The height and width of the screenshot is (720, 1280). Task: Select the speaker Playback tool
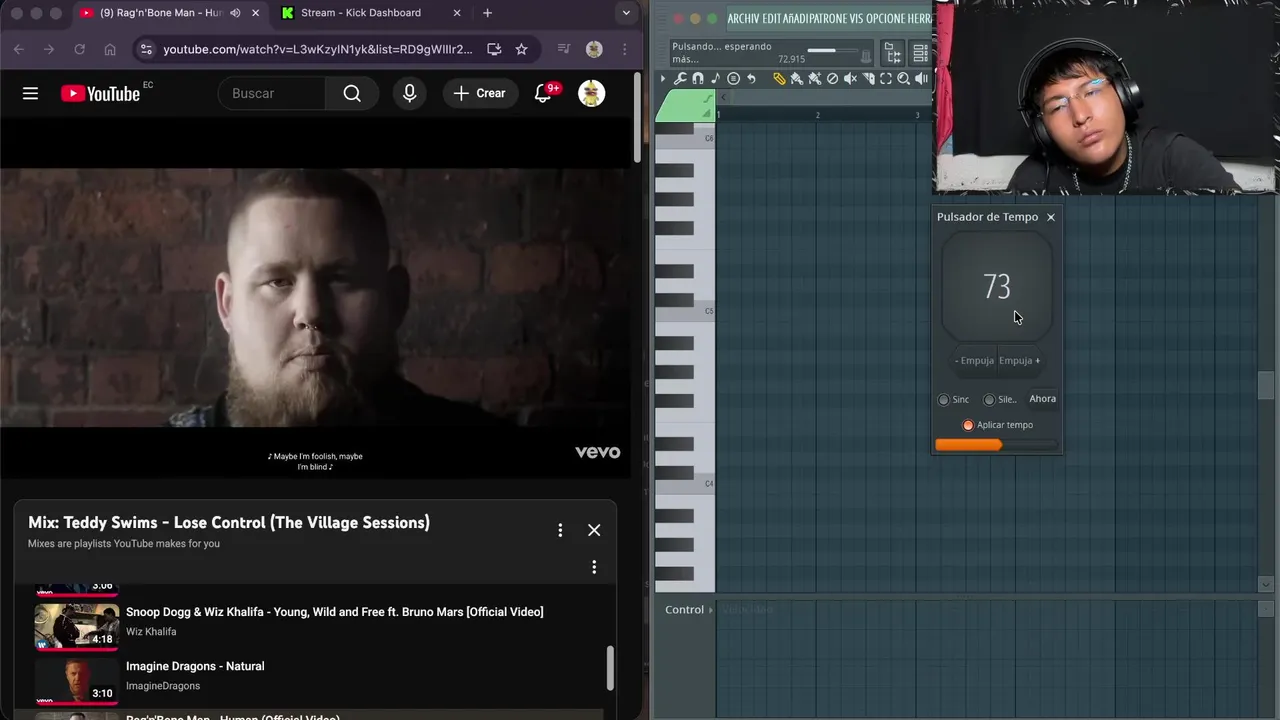[x=921, y=78]
